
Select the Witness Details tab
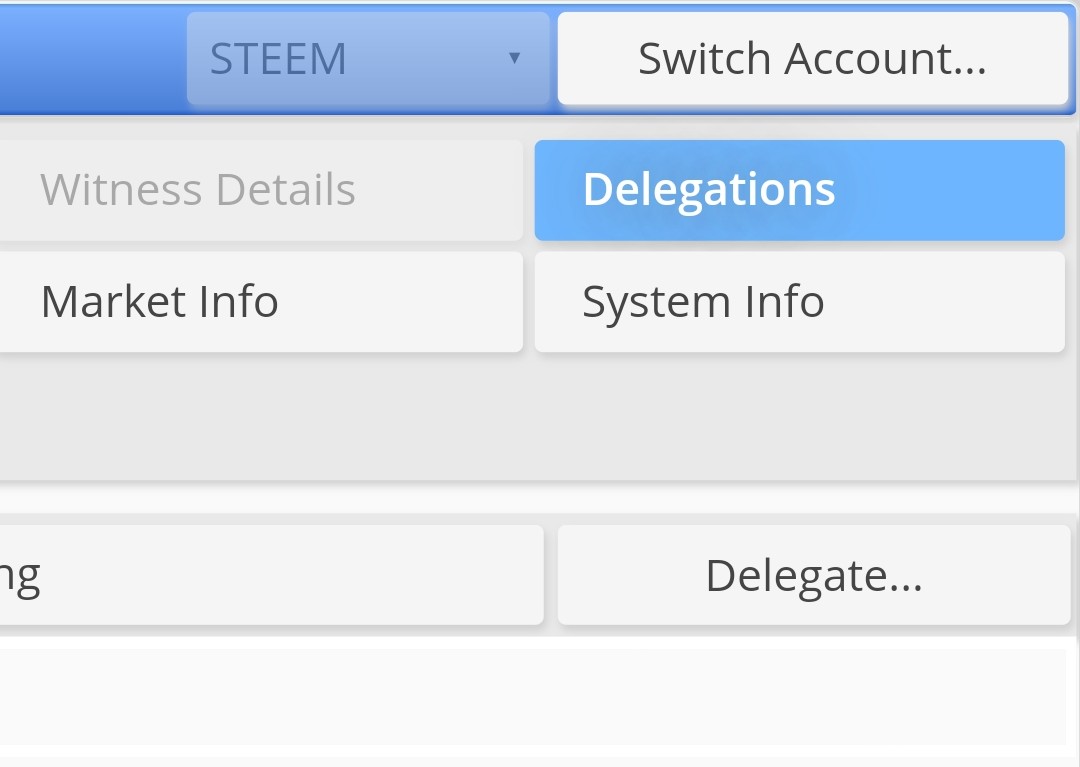click(260, 190)
